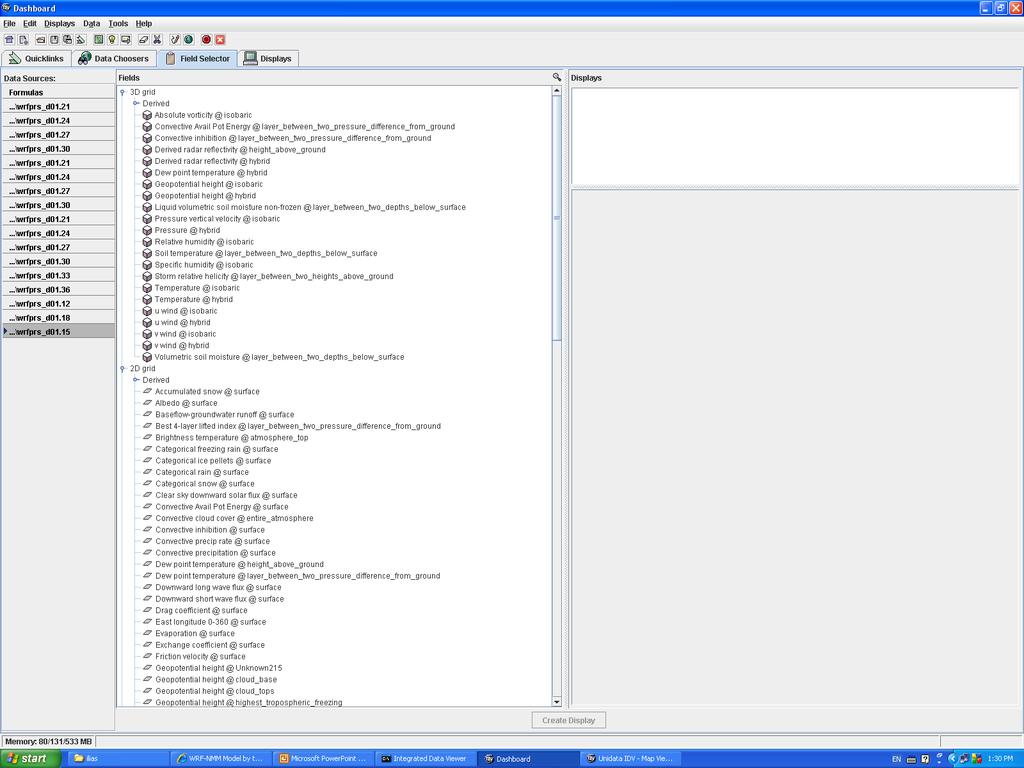1024x768 pixels.
Task: Click the new document toolbar icon
Action: tap(23, 40)
